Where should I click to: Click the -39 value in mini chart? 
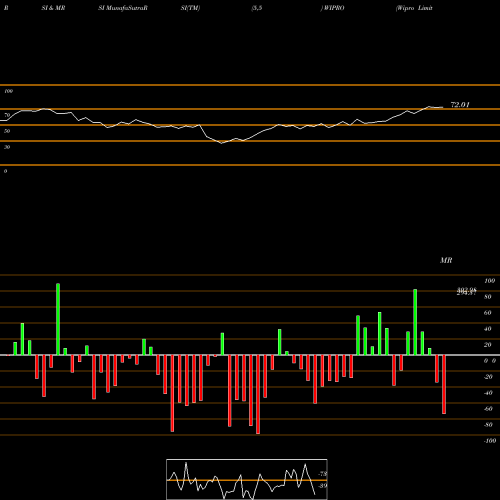[x=323, y=486]
